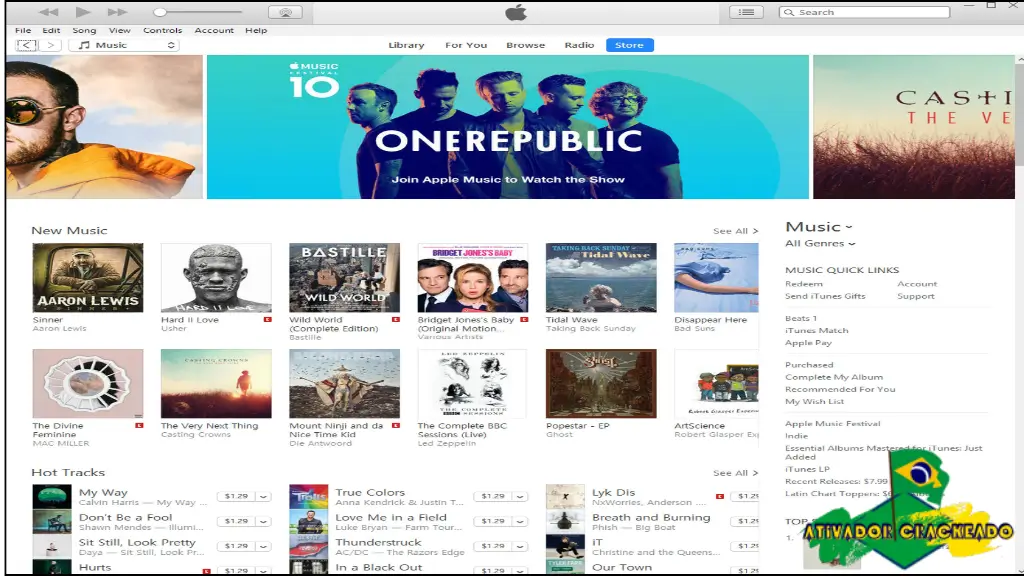Image resolution: width=1024 pixels, height=576 pixels.
Task: Click See All for Hot Tracks
Action: 735,472
